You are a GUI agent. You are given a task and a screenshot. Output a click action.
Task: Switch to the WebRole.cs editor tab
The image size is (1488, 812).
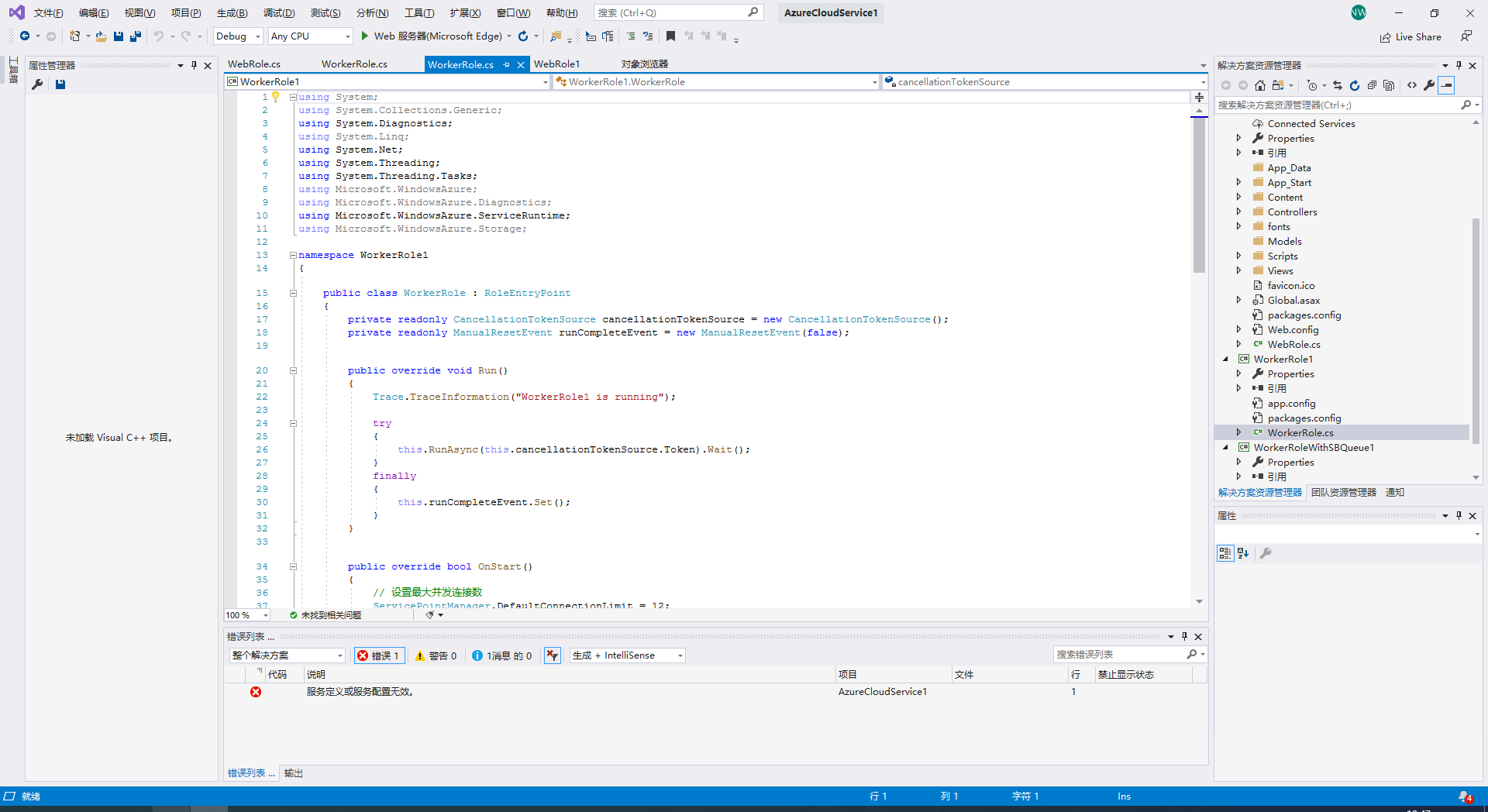coord(254,64)
